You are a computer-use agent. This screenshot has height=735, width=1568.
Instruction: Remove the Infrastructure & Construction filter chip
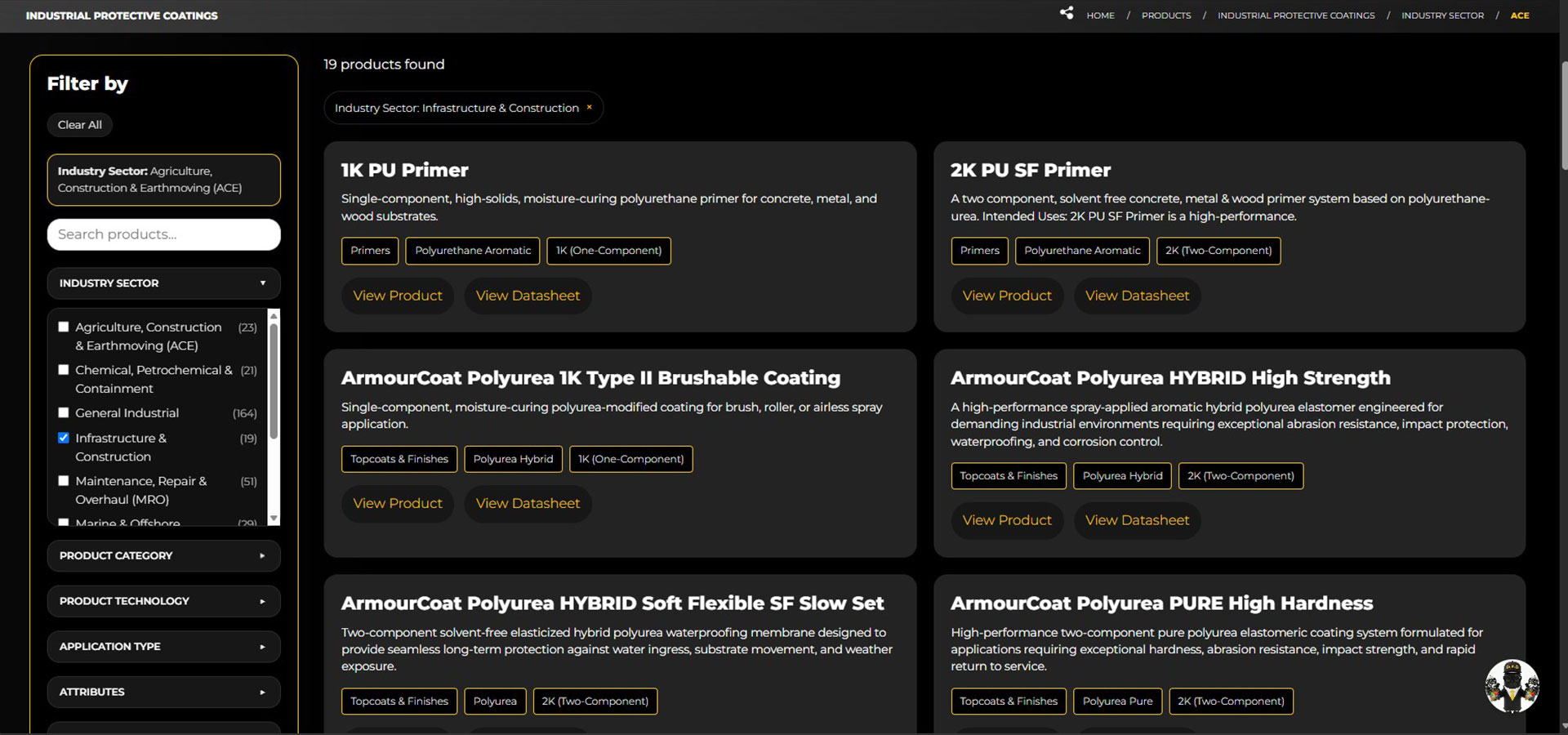(589, 107)
